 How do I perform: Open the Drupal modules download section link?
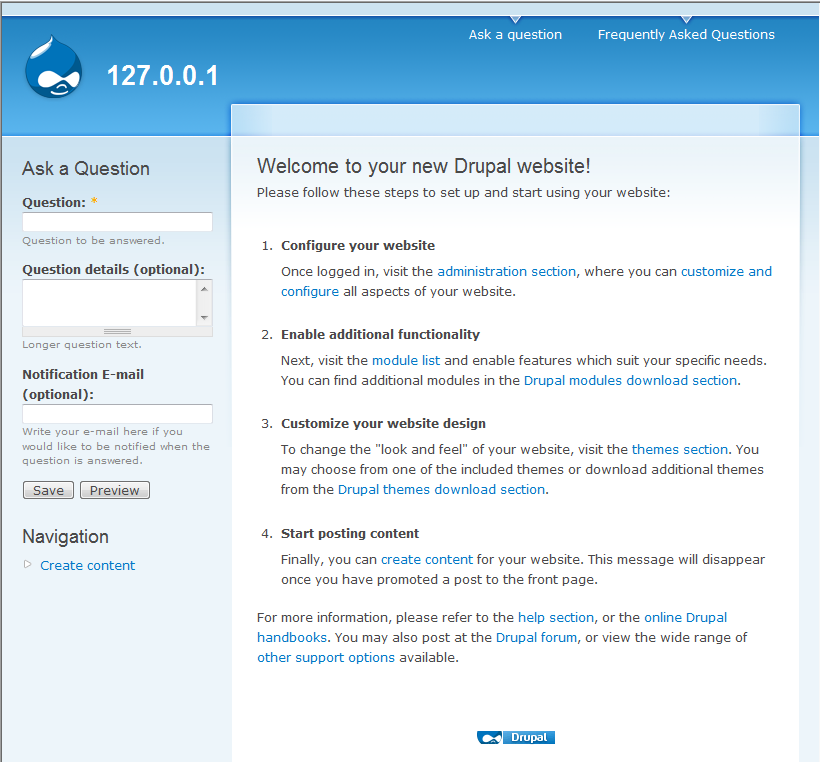point(631,380)
